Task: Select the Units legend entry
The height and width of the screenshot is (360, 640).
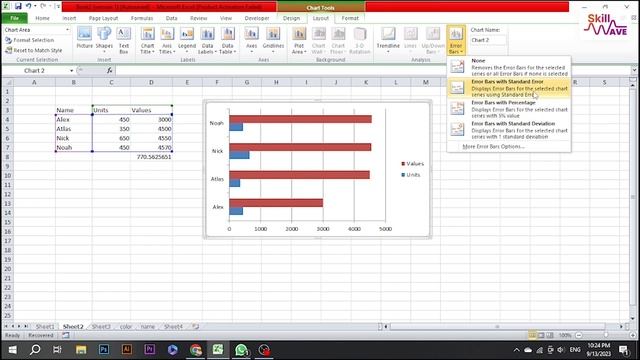Action: [411, 175]
